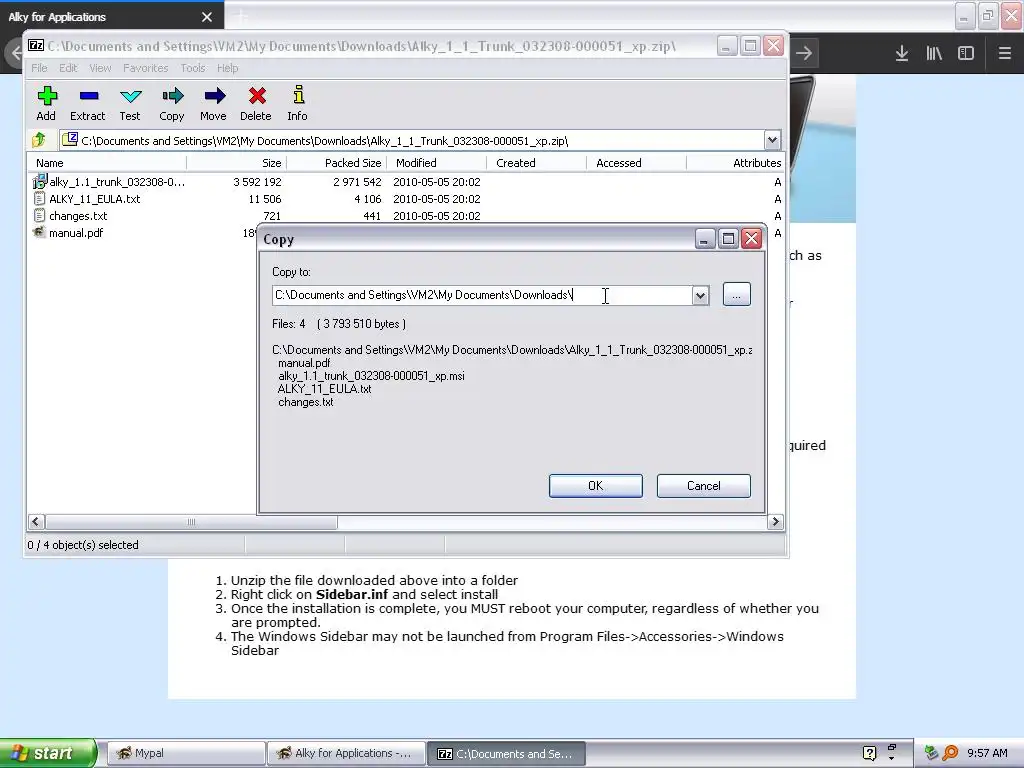Sort by Created column header
This screenshot has width=1024, height=768.
click(x=537, y=163)
